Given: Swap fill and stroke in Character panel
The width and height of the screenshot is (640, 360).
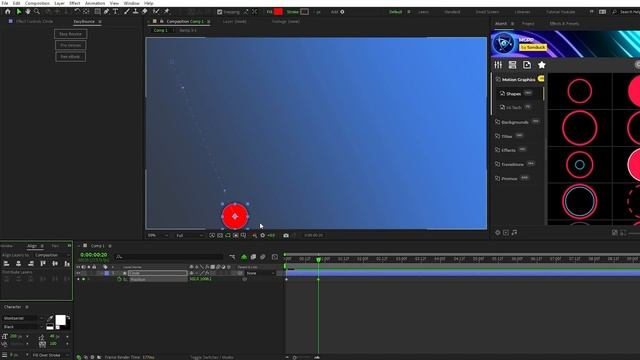Looking at the screenshot, I should coord(68,317).
